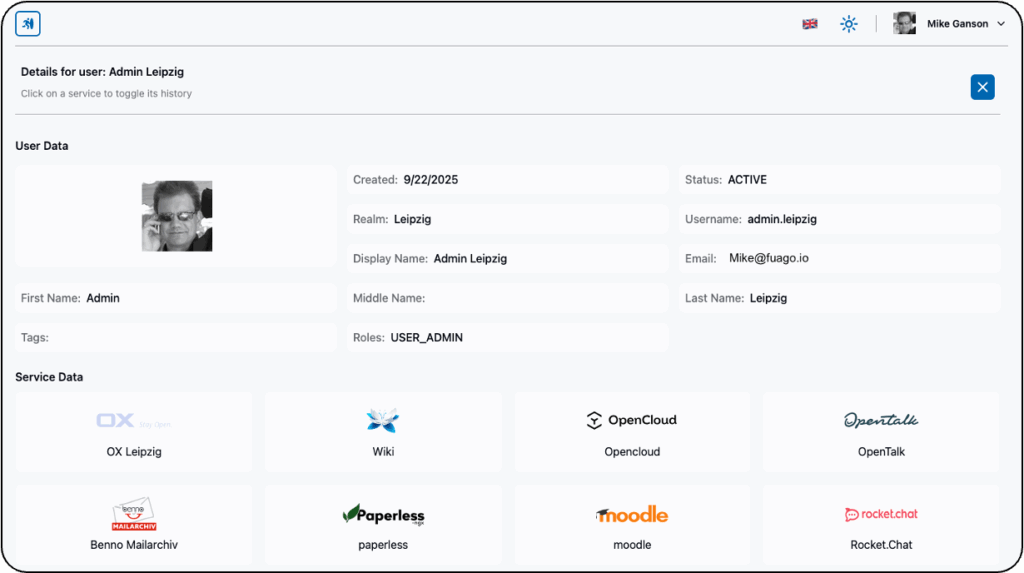Screen dimensions: 1024x573
Task: Open the OpenTalk service card
Action: click(880, 431)
